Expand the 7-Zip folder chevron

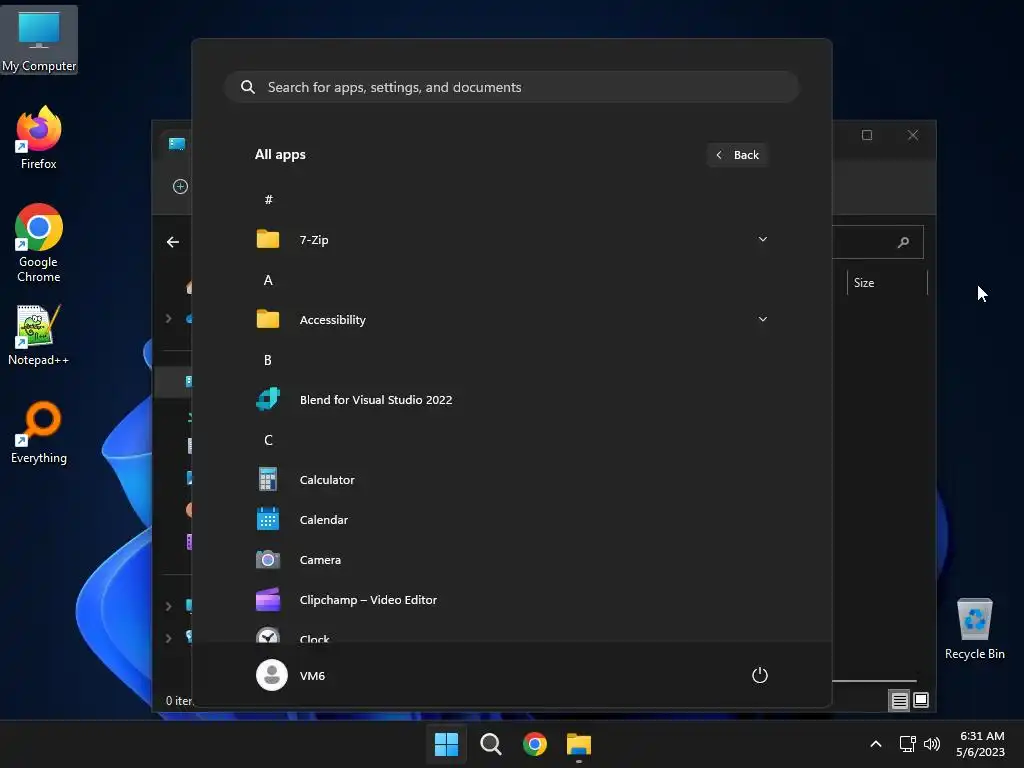pos(762,239)
